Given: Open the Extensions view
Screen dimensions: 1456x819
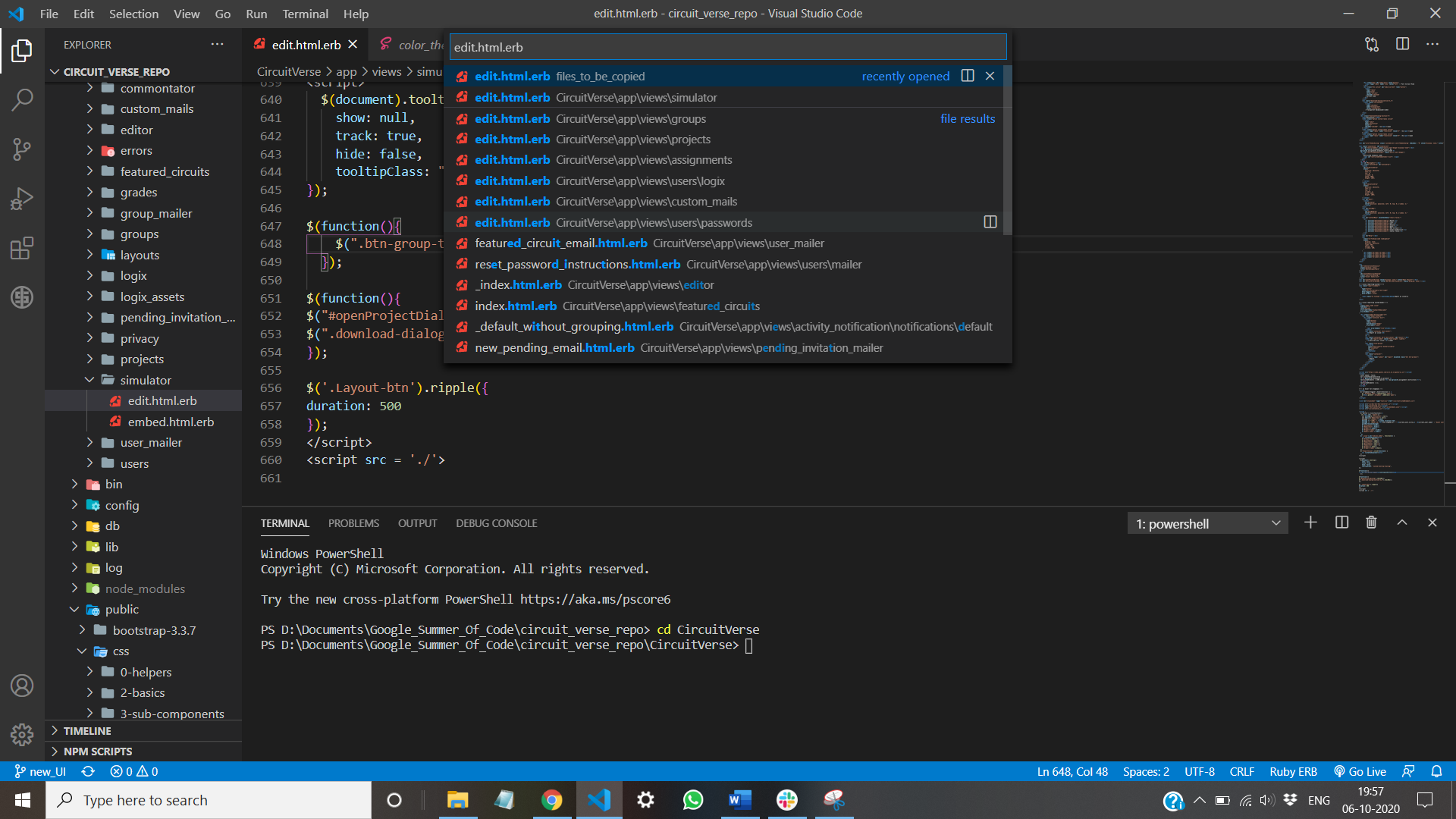Looking at the screenshot, I should point(22,248).
